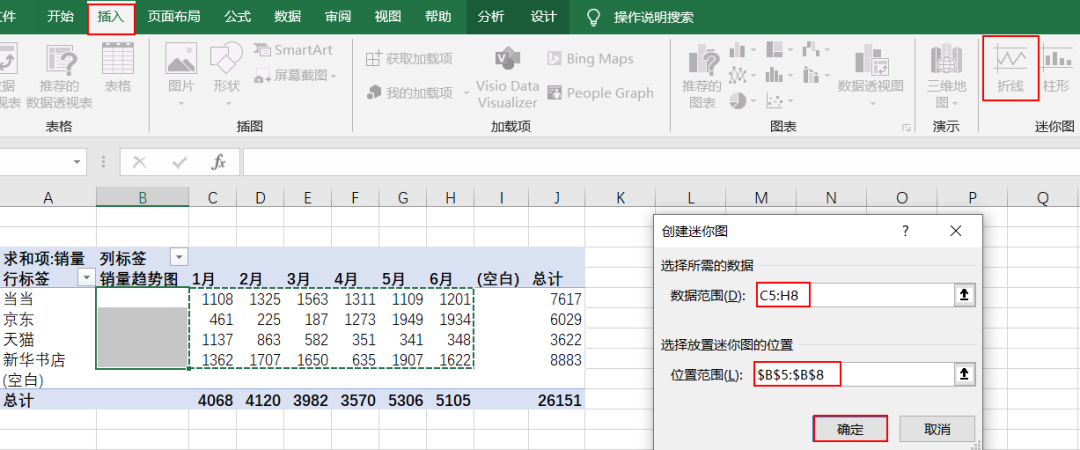Open the 页面布局 tab

(174, 17)
